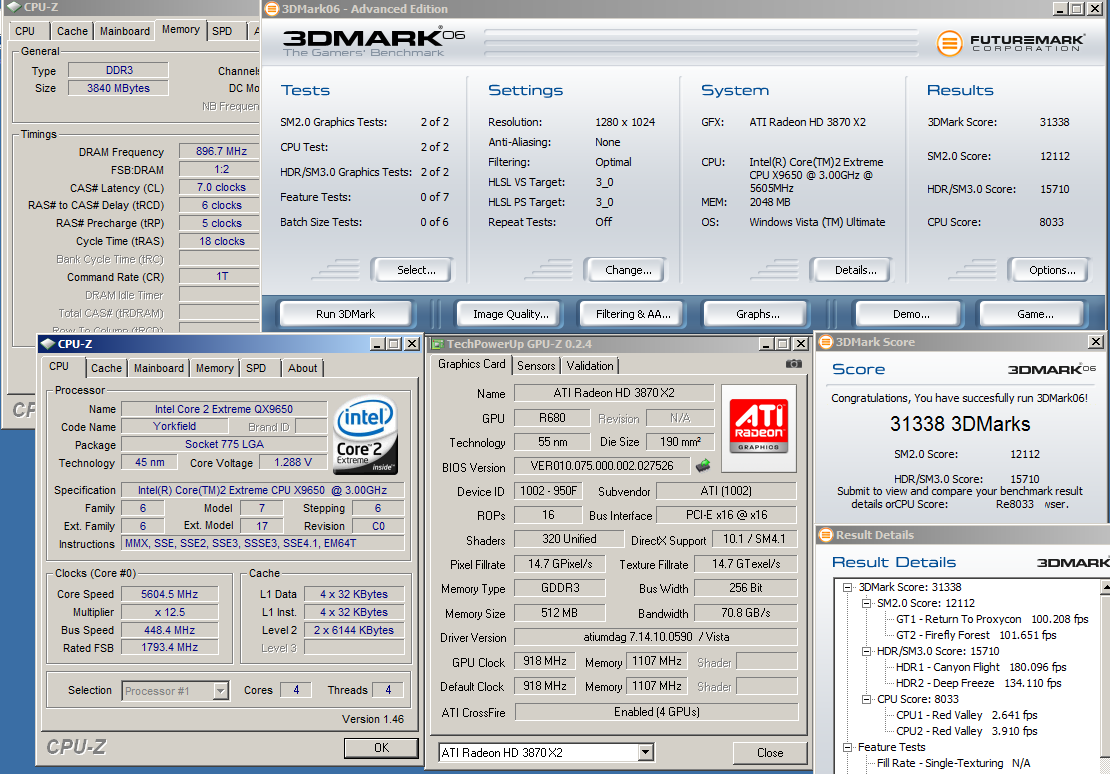Screen dimensions: 1110x774
Task: Click the Futuremark logo in 3DMark06
Action: pyautogui.click(x=1009, y=42)
